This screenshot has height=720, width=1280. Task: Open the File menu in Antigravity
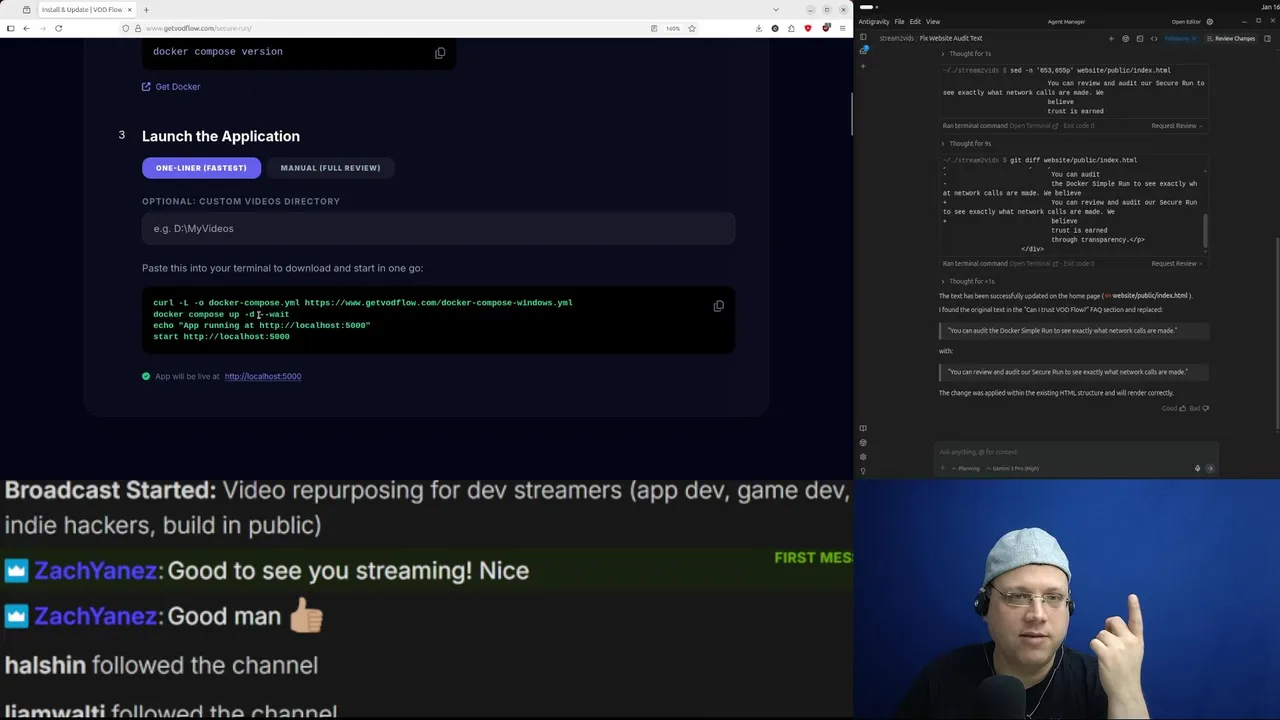(899, 22)
